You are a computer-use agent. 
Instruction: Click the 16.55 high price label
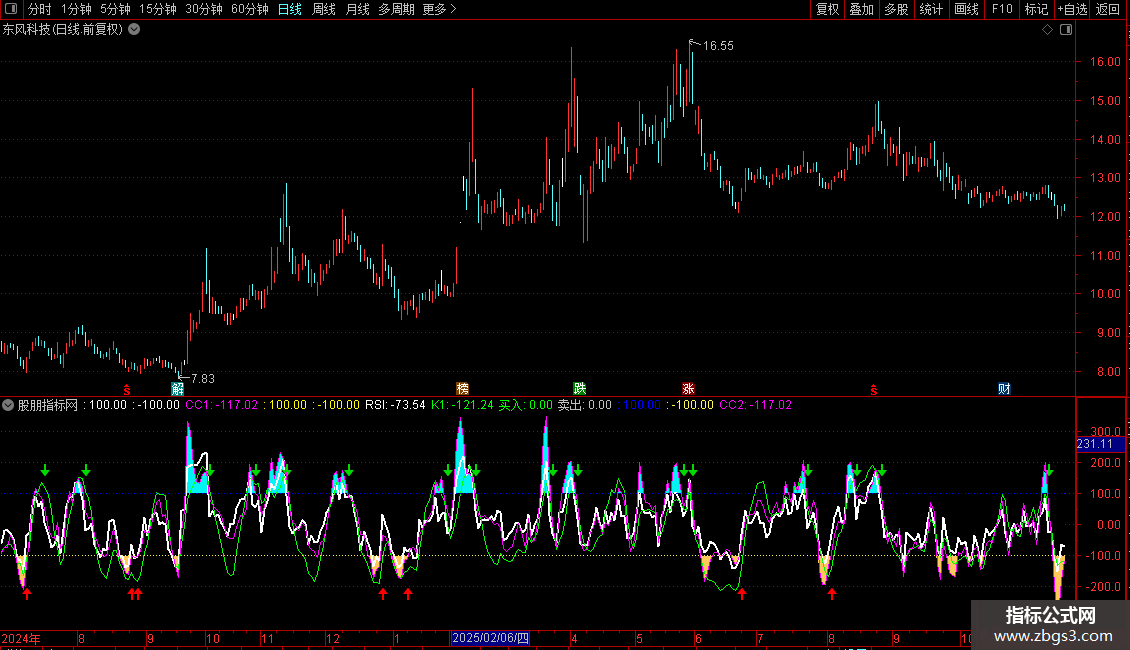[718, 45]
